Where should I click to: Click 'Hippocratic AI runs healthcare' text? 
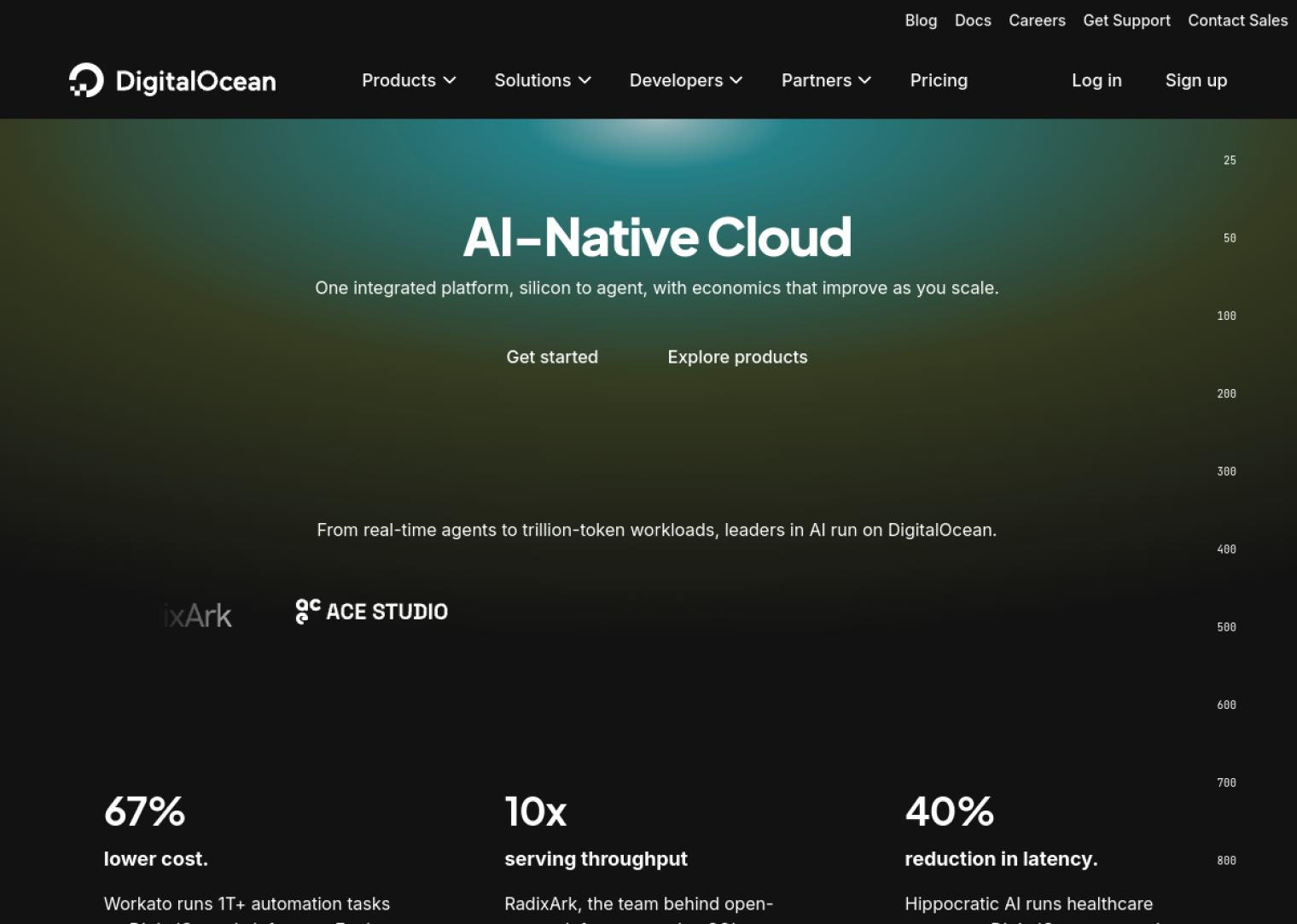(1028, 904)
